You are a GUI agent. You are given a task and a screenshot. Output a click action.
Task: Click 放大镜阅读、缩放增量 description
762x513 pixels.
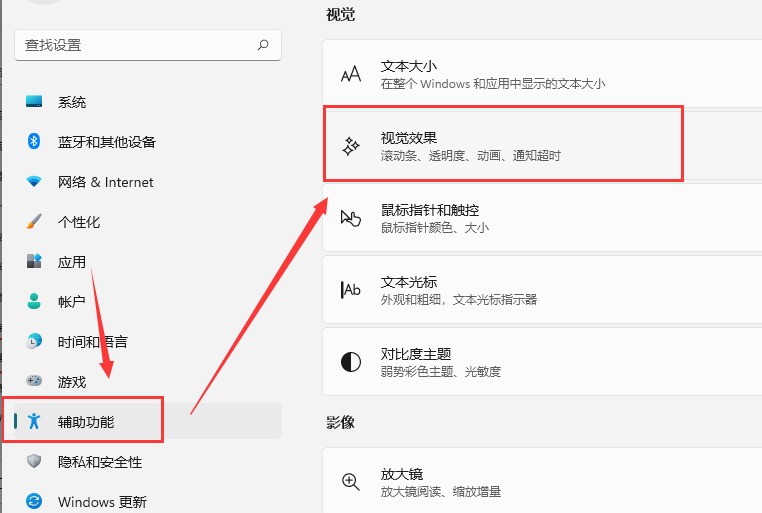(441, 492)
